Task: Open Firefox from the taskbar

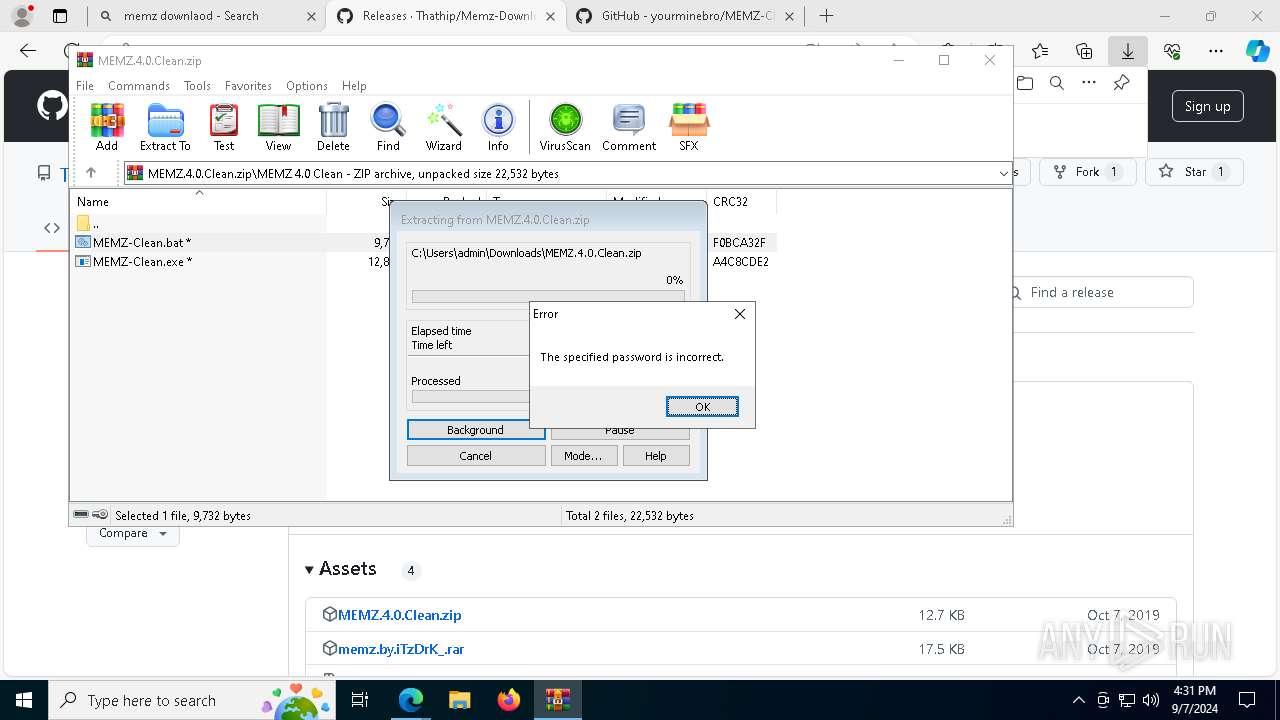Action: 509,700
